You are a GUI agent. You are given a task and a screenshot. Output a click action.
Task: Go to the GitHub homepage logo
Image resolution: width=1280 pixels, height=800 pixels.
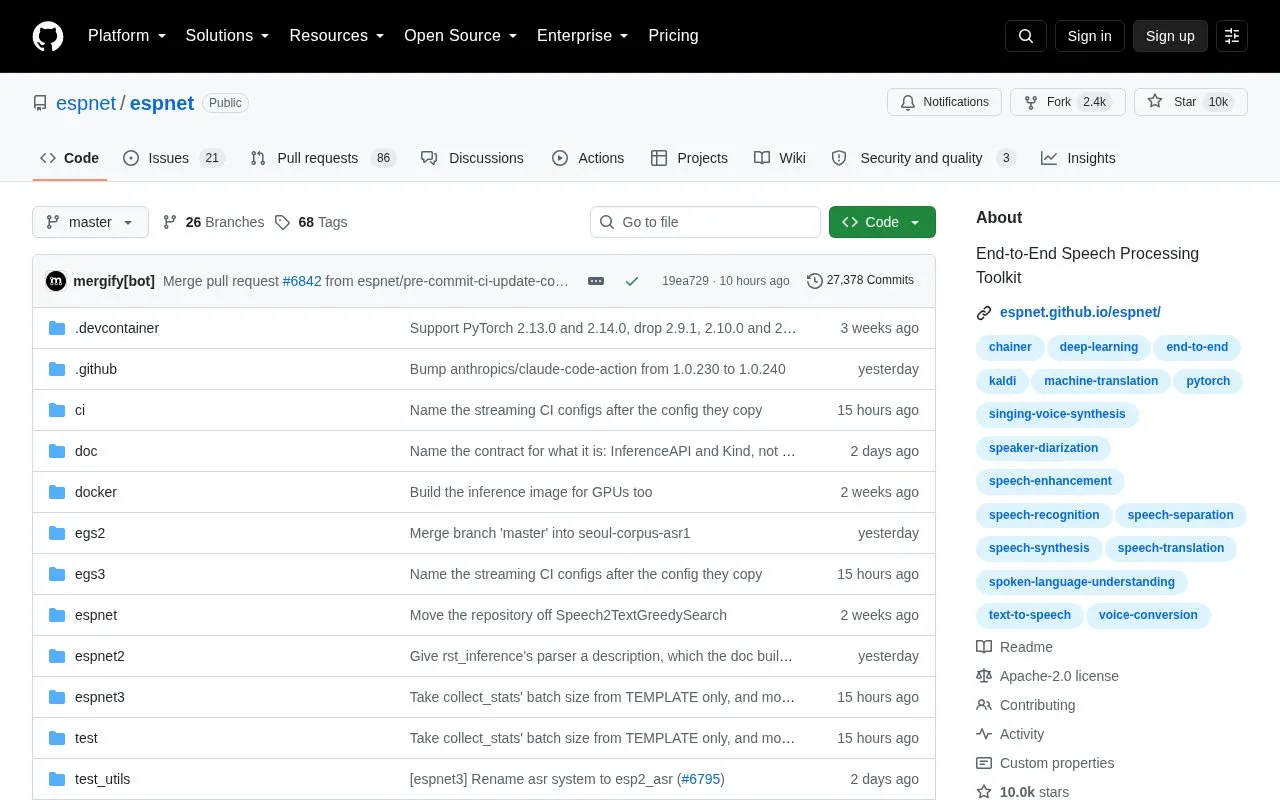(x=48, y=36)
